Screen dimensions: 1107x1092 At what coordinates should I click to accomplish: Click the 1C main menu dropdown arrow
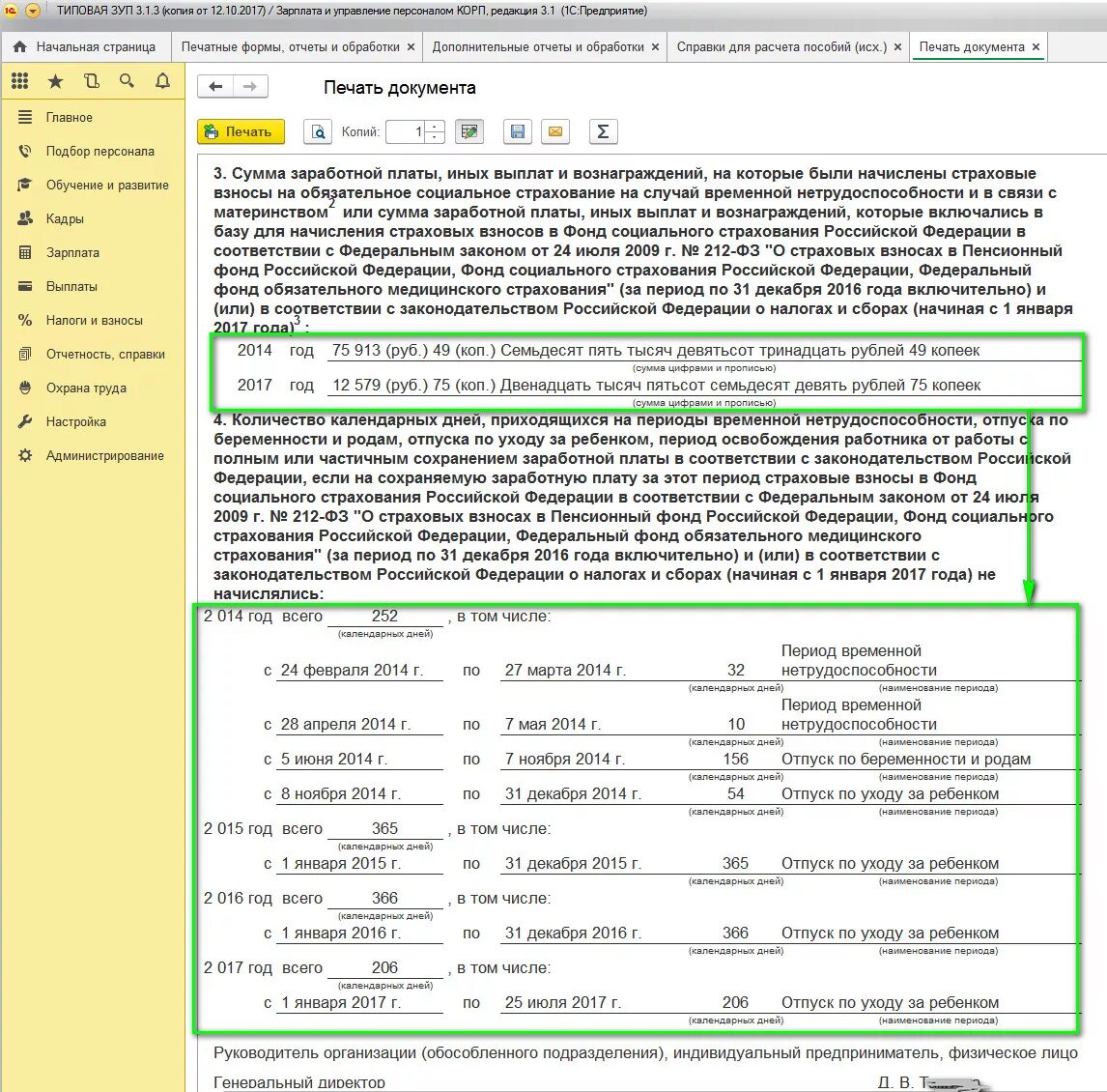[x=33, y=11]
